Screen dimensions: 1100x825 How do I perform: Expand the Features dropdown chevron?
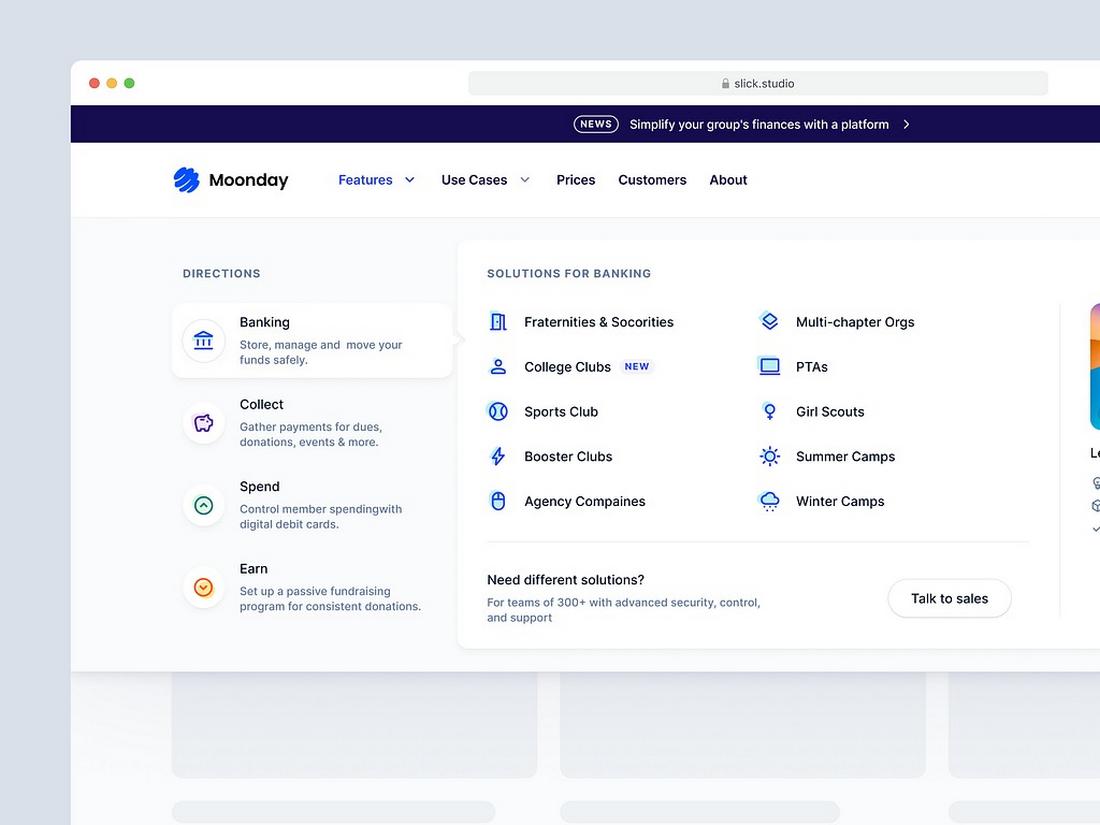coord(410,180)
